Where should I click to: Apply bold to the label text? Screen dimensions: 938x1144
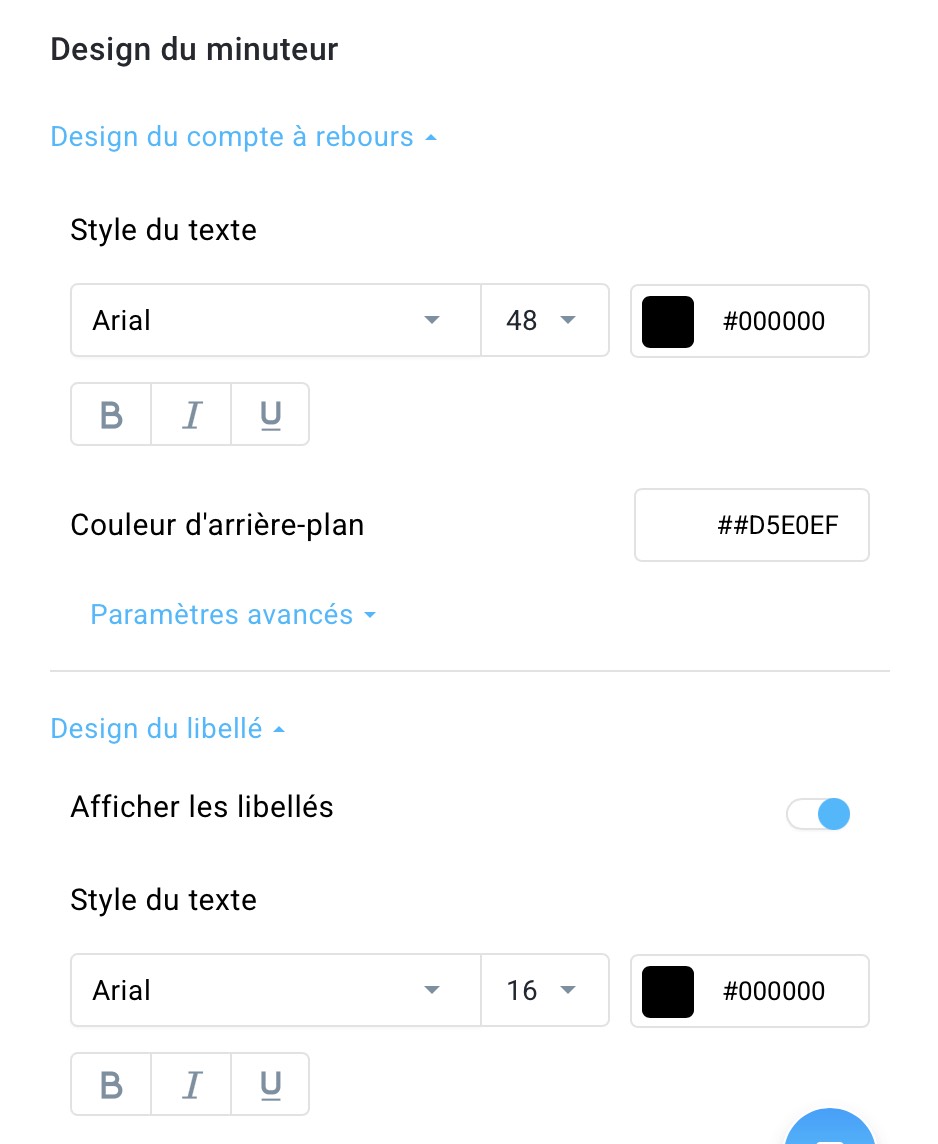(110, 1084)
